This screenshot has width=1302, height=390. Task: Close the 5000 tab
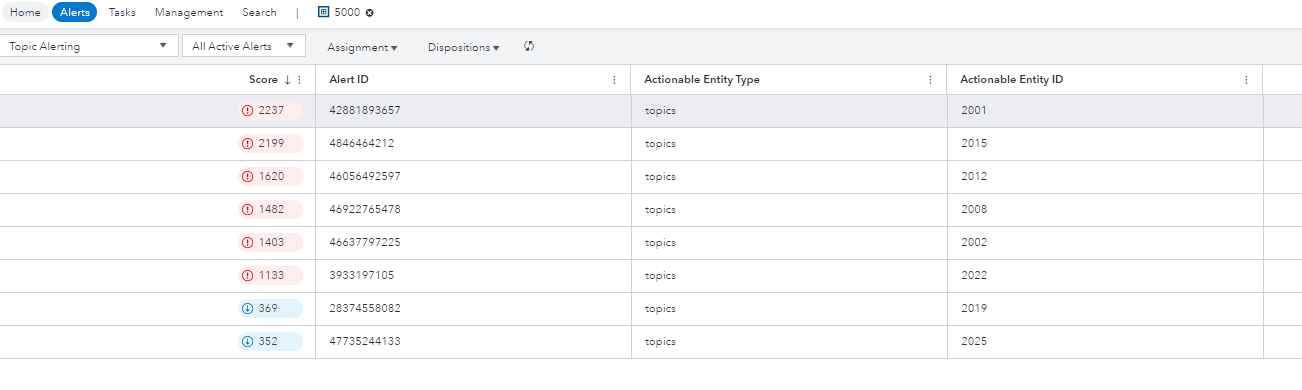coord(370,13)
